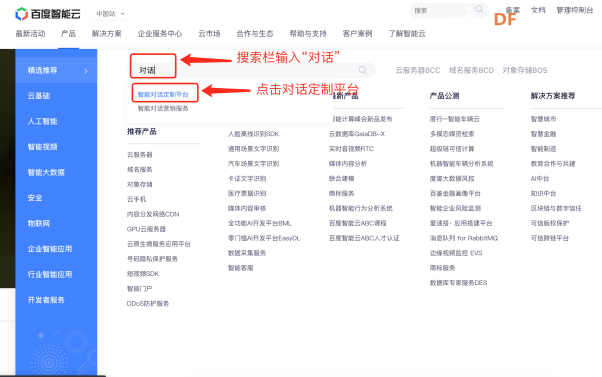This screenshot has height=377, width=602.
Task: Open 零门槛AI开发平台EasyDL link
Action: (264, 238)
